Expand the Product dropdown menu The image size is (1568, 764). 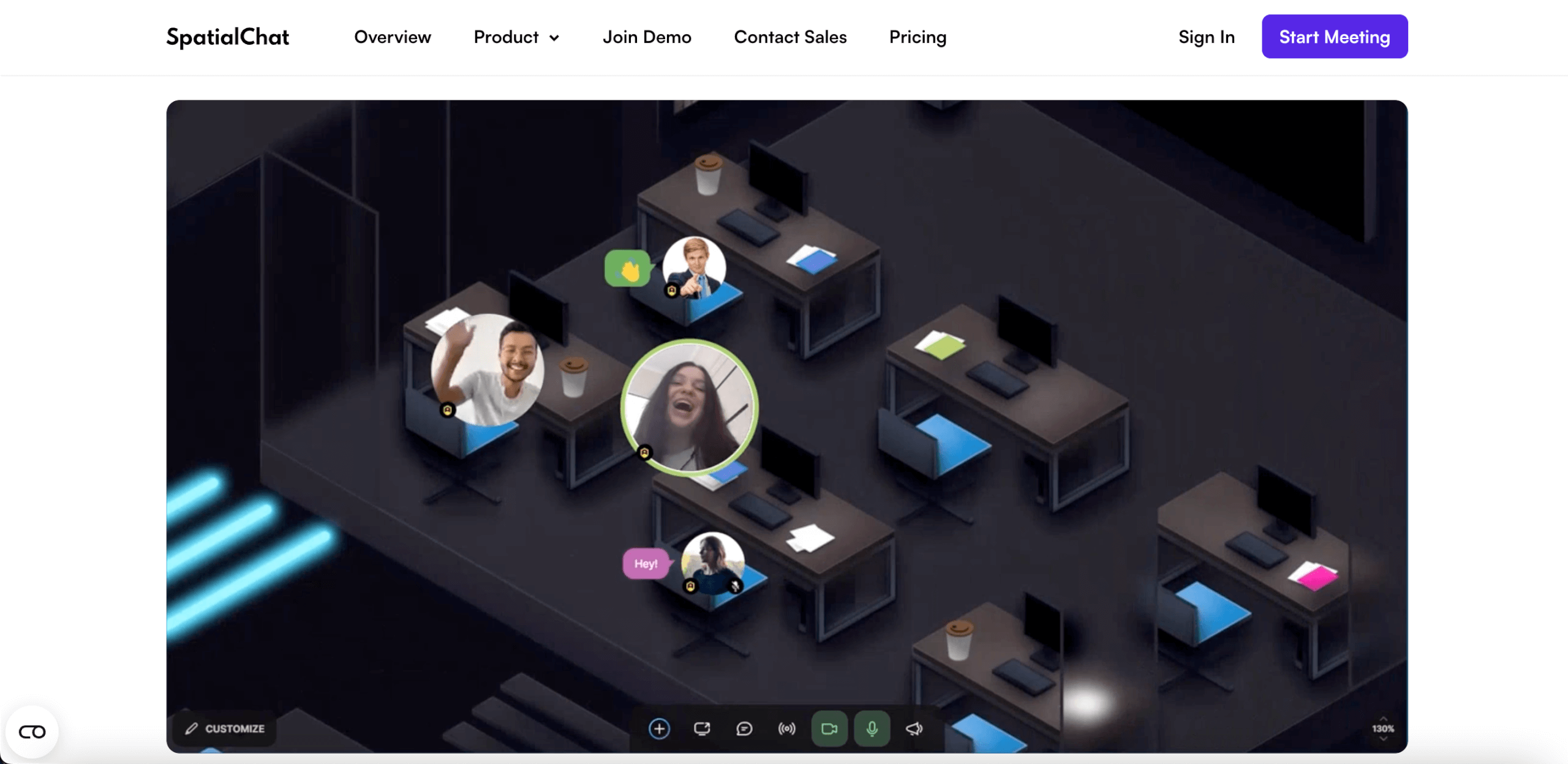516,37
